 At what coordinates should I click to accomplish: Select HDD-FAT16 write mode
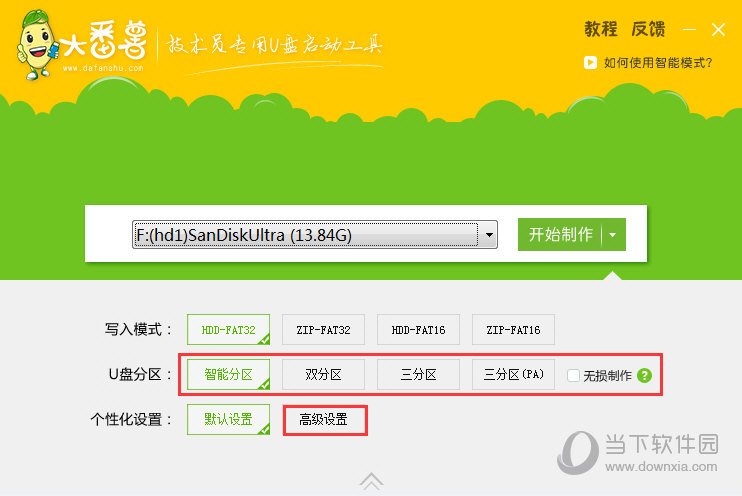click(418, 329)
